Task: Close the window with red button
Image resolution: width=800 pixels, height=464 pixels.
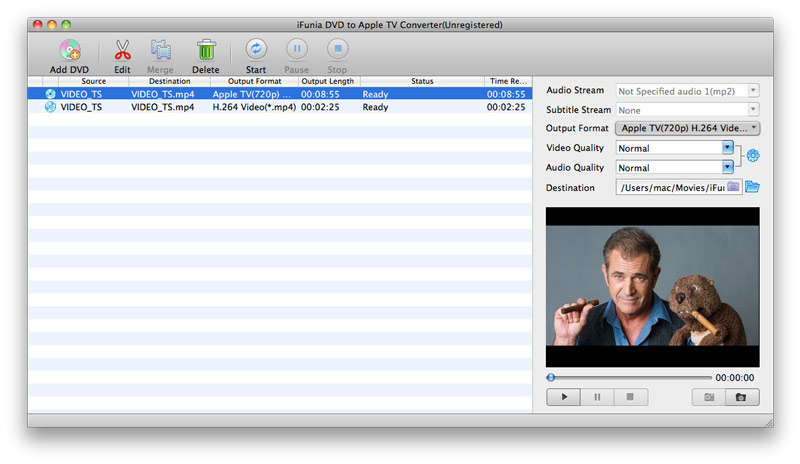Action: tap(38, 25)
